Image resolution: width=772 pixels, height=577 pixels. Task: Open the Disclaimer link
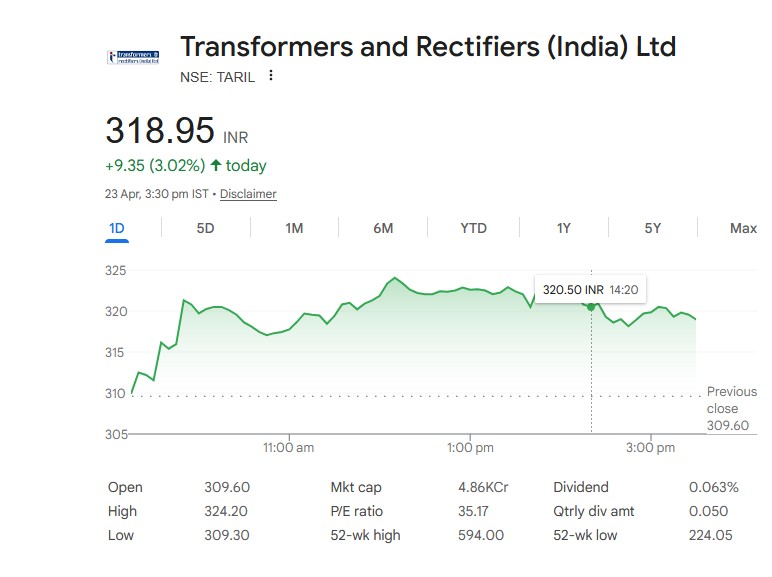tap(248, 194)
